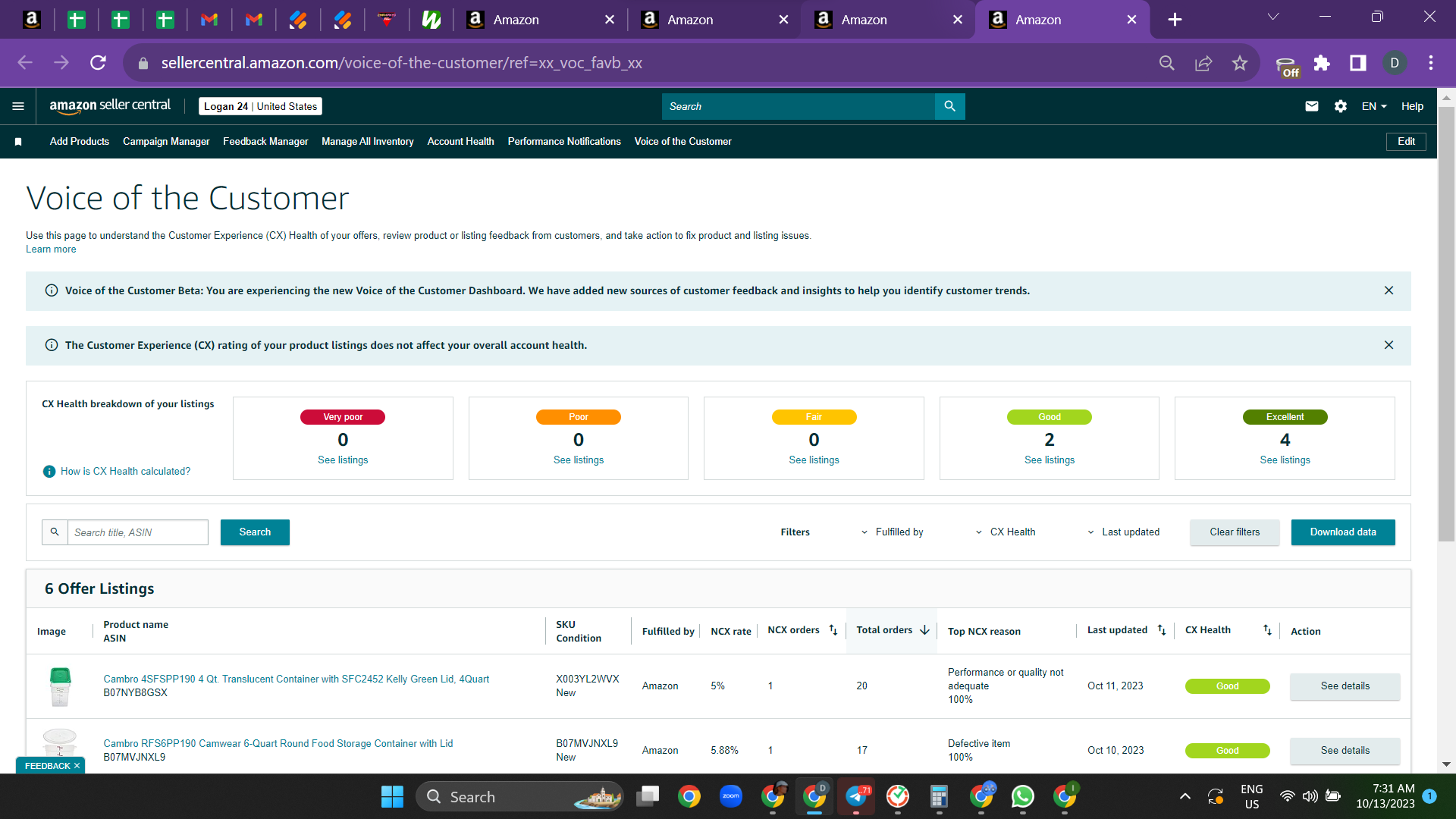Expand the CX Health filter dropdown

point(1006,532)
